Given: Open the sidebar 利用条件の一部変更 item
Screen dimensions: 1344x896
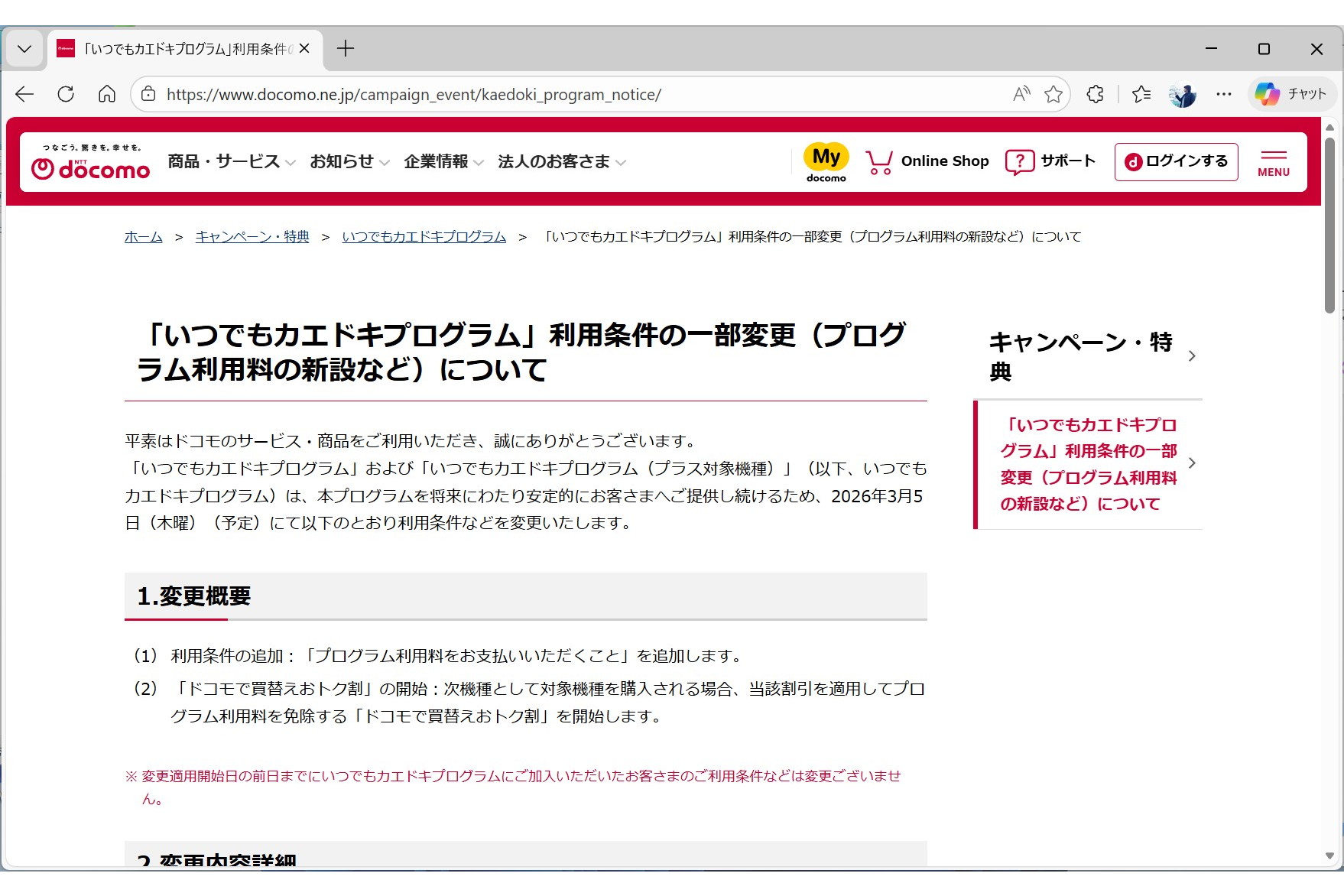Looking at the screenshot, I should [1088, 464].
